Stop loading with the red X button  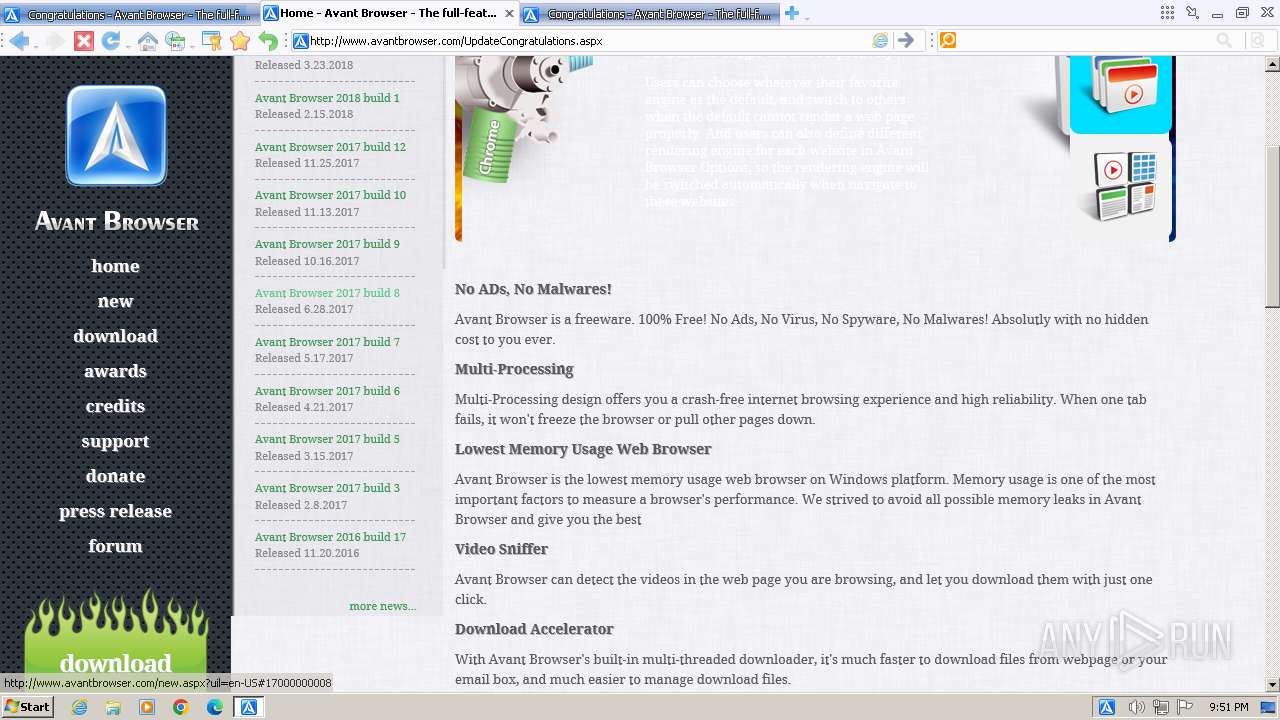pos(84,41)
